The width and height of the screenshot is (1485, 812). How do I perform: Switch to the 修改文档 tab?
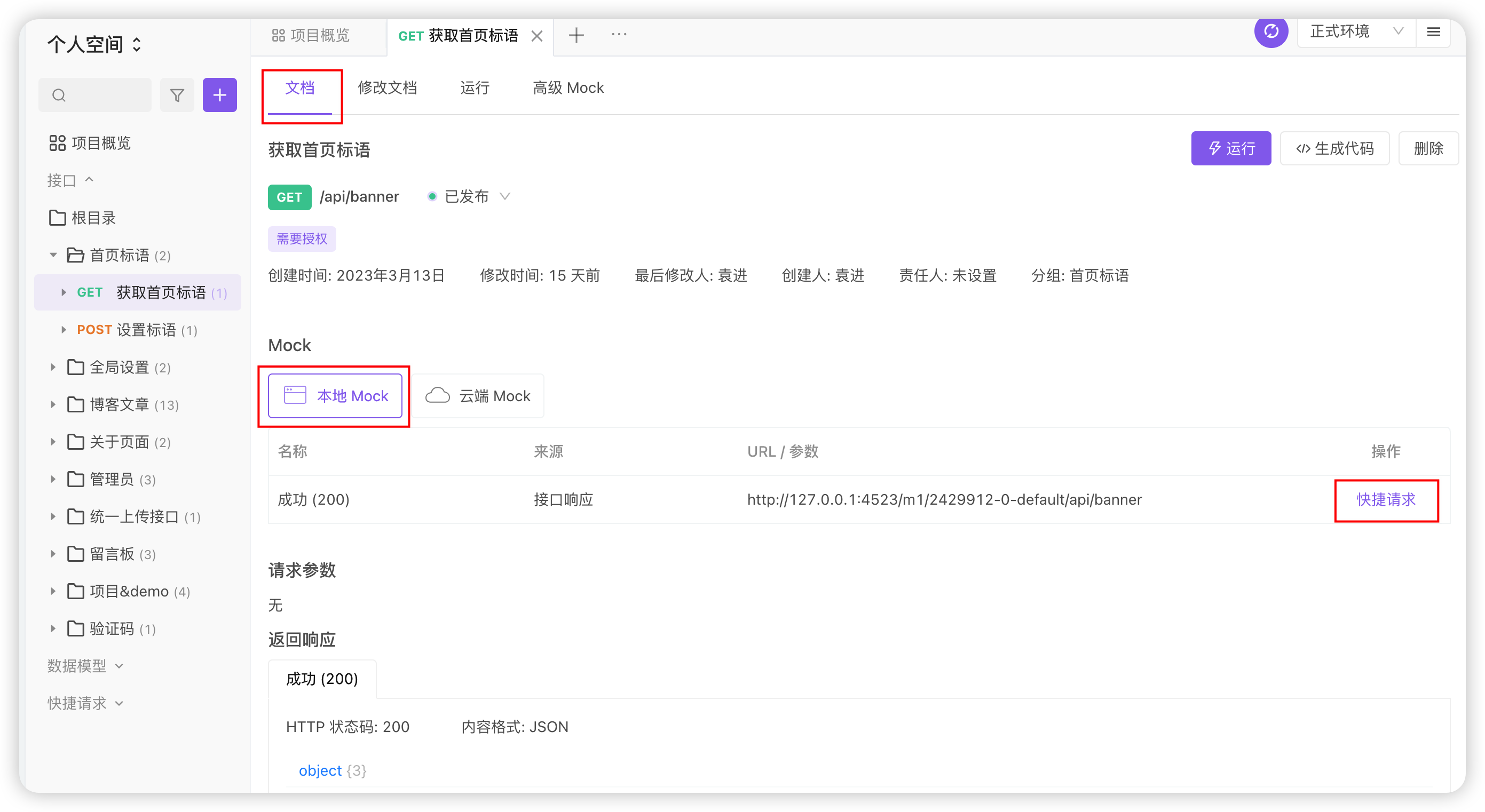coord(388,87)
